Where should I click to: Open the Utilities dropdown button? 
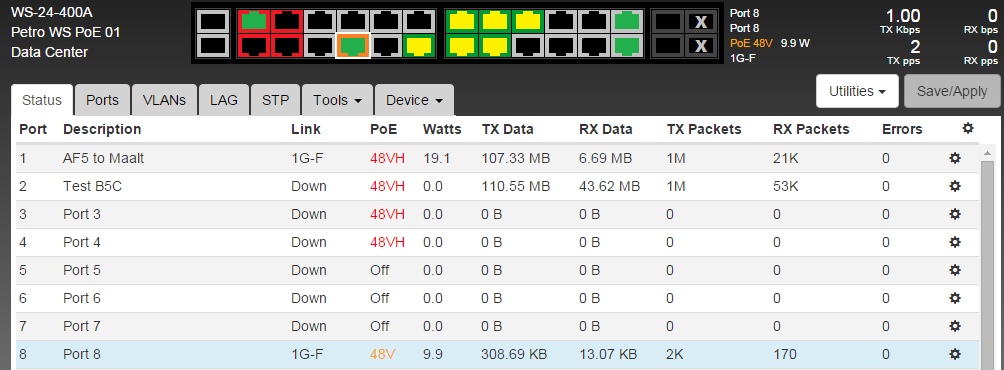tap(857, 91)
